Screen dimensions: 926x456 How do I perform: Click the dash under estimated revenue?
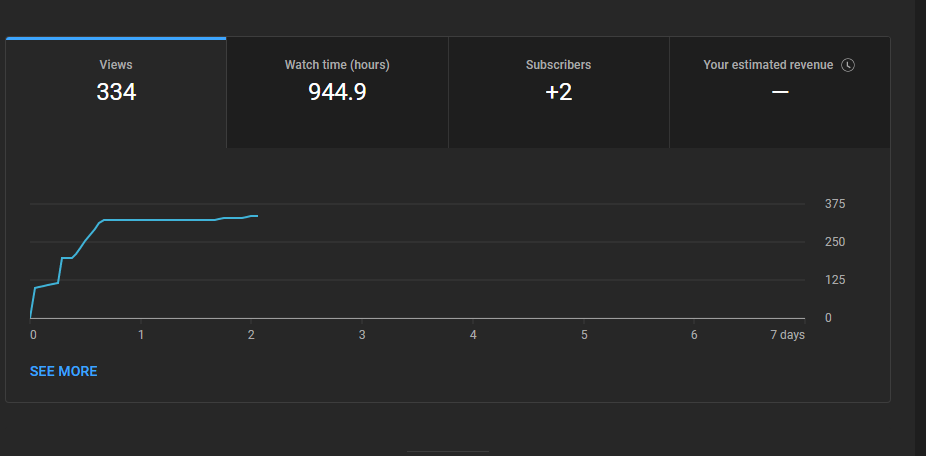click(780, 92)
